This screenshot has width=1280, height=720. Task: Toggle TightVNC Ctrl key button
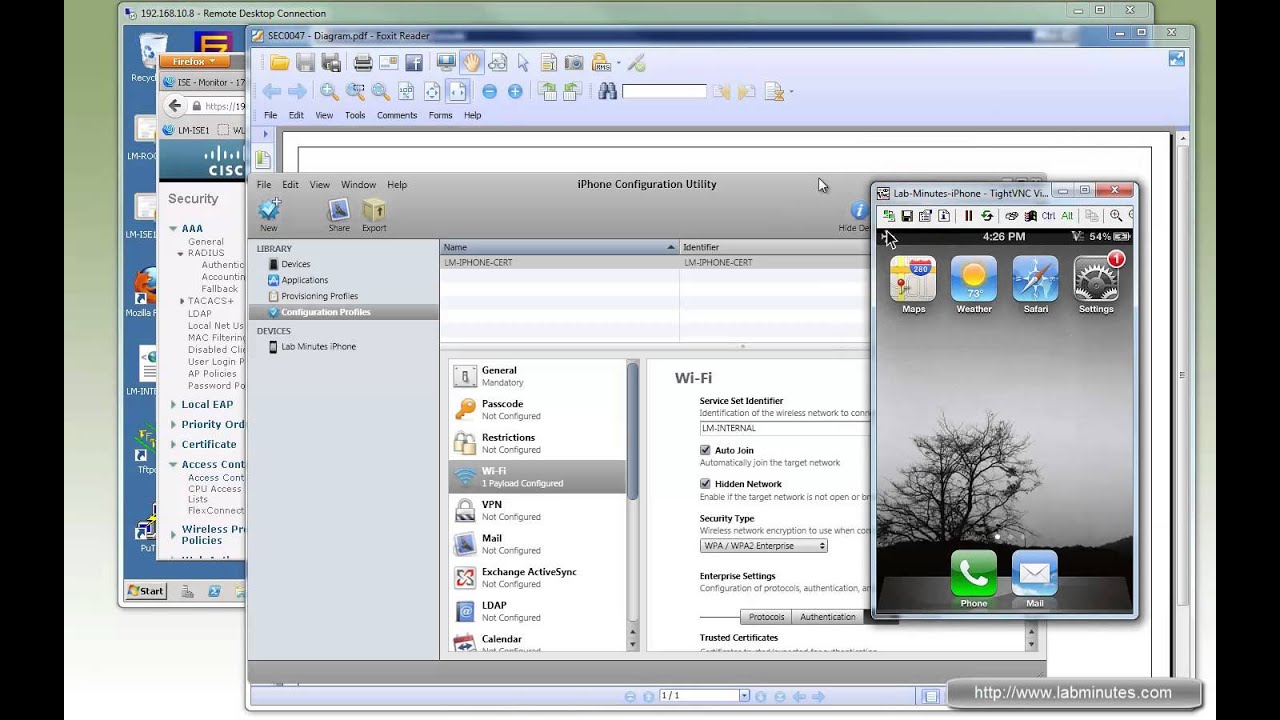click(x=1048, y=215)
